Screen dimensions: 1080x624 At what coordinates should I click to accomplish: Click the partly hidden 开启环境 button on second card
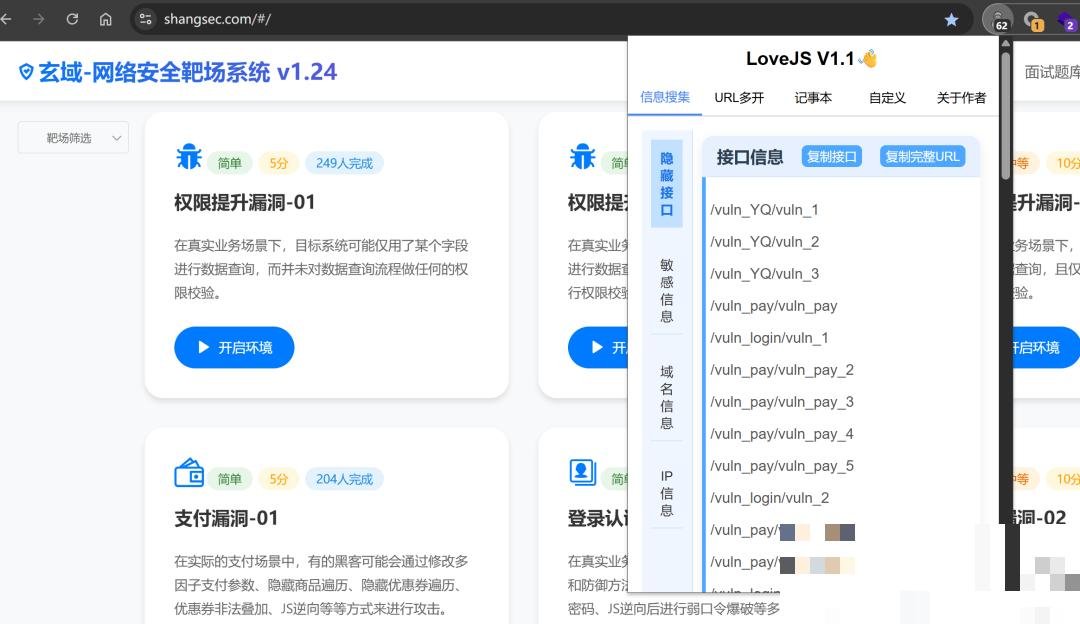click(598, 347)
